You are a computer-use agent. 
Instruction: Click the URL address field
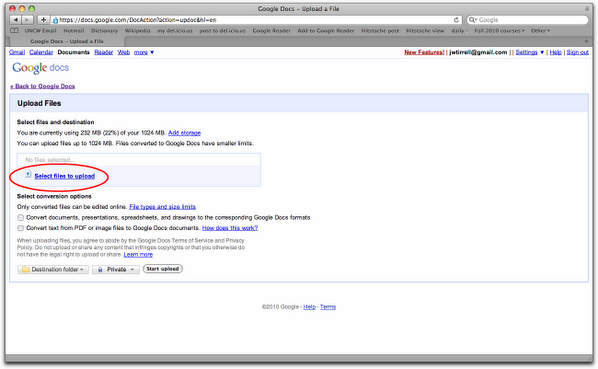[256, 20]
